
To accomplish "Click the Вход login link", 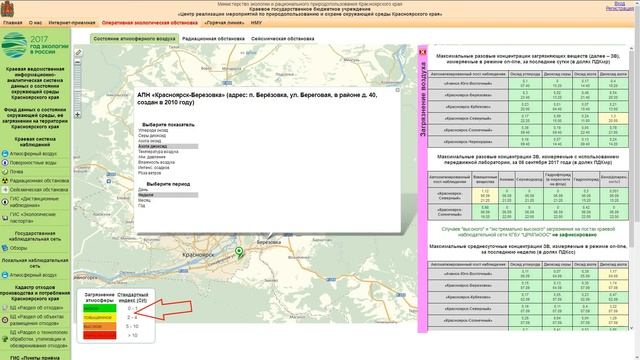I will coord(620,3).
